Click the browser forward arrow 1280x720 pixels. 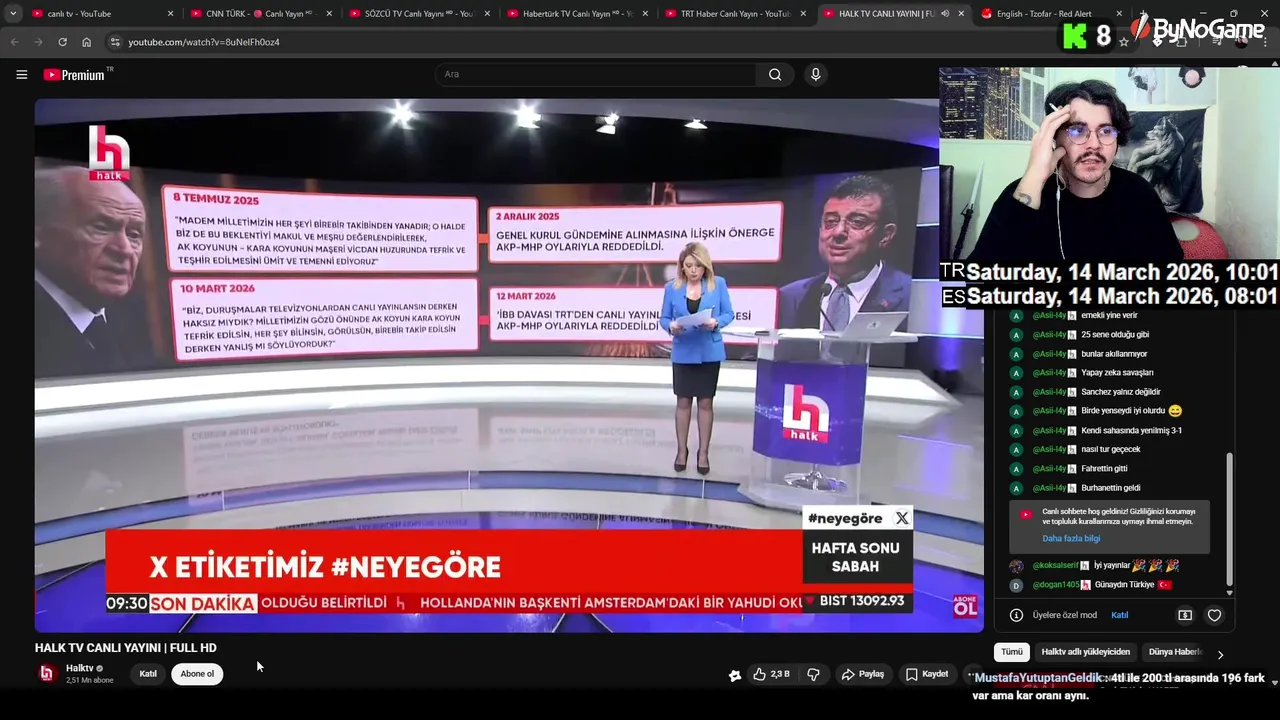tap(38, 42)
